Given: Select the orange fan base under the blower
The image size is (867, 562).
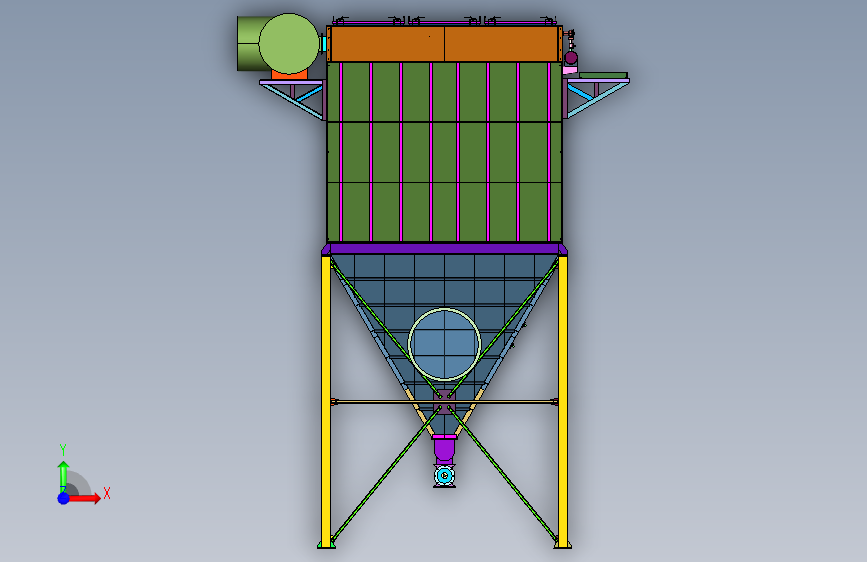Looking at the screenshot, I should (x=289, y=75).
